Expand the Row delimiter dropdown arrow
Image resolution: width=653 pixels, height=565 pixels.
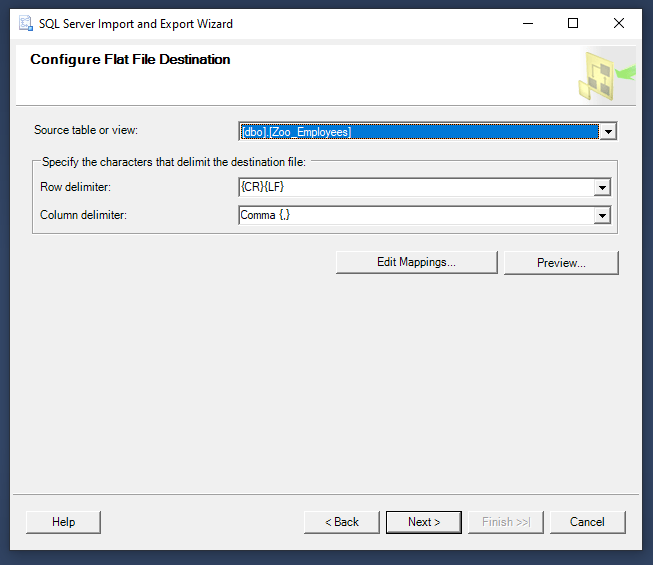tap(602, 187)
